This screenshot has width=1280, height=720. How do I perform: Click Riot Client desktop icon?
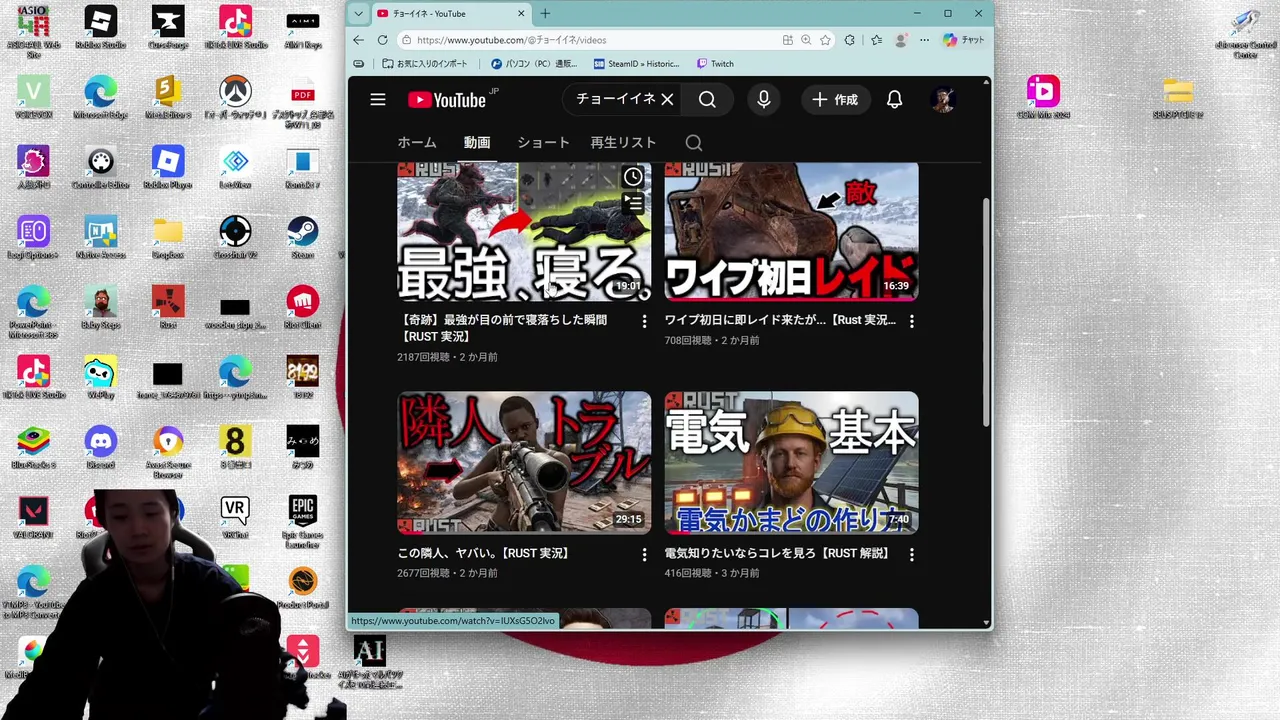click(x=302, y=308)
